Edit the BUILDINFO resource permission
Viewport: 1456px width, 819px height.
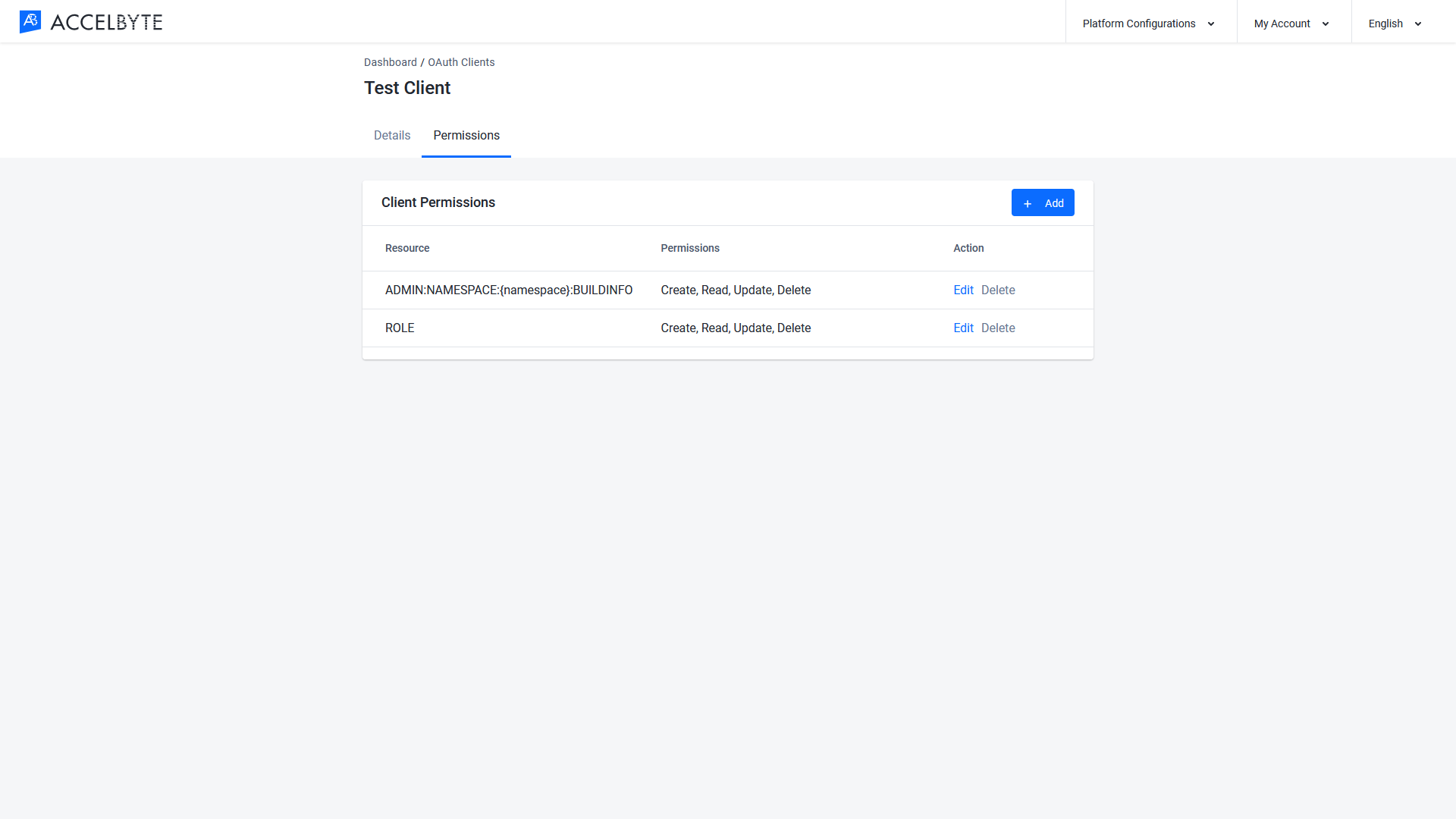[963, 290]
